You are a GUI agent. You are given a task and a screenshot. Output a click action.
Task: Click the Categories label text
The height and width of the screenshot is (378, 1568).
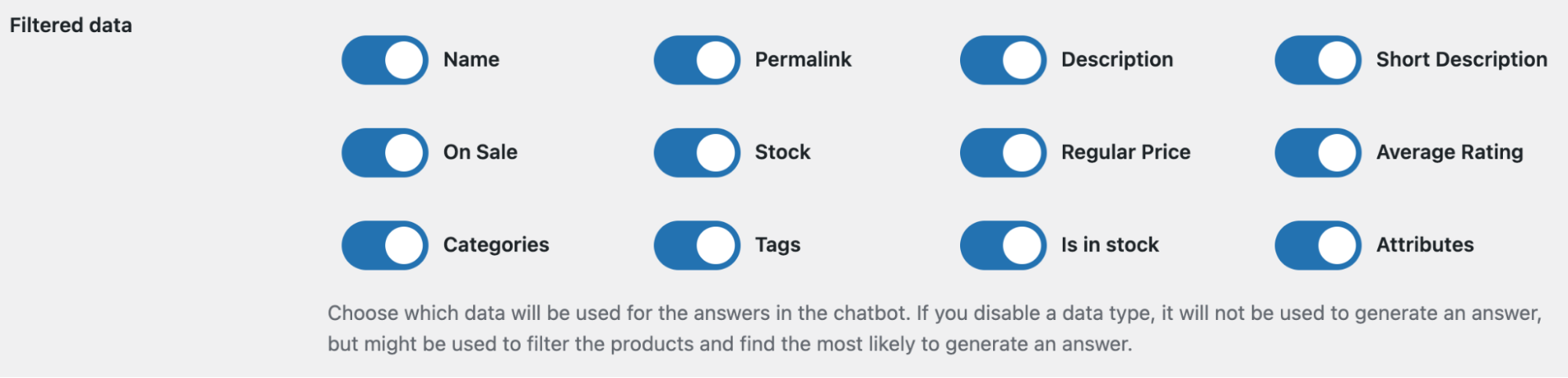pos(496,245)
